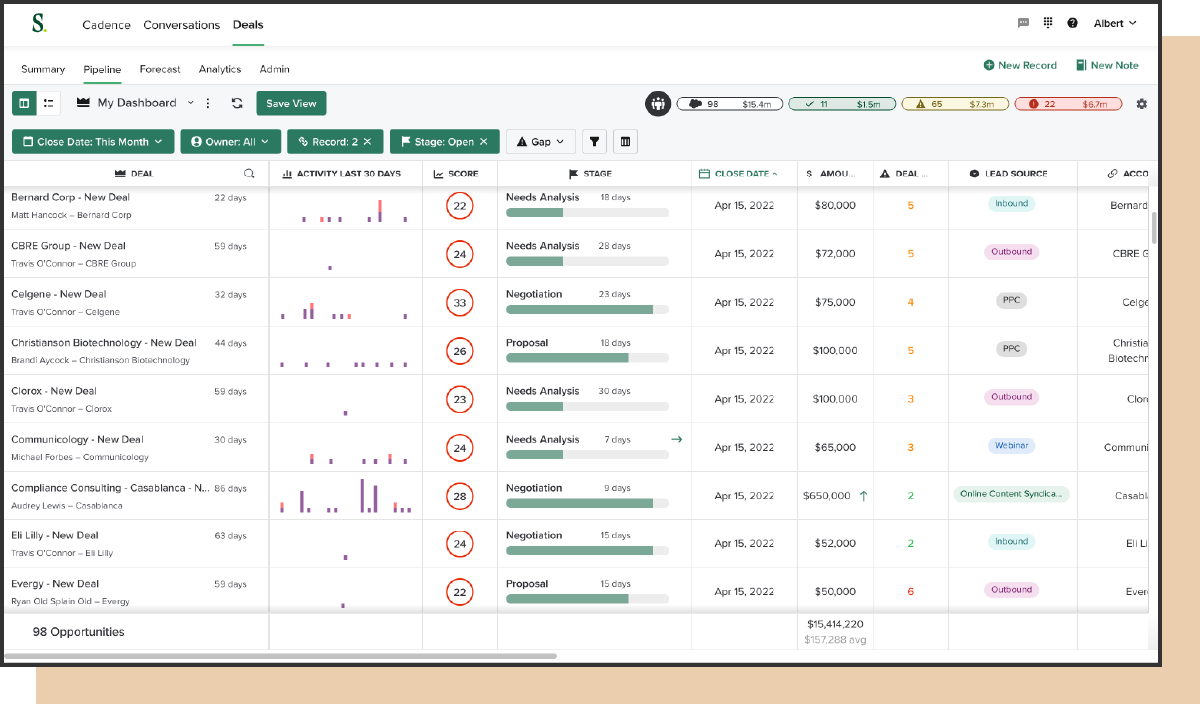The width and height of the screenshot is (1200, 704).
Task: Open the help menu
Action: point(1072,23)
